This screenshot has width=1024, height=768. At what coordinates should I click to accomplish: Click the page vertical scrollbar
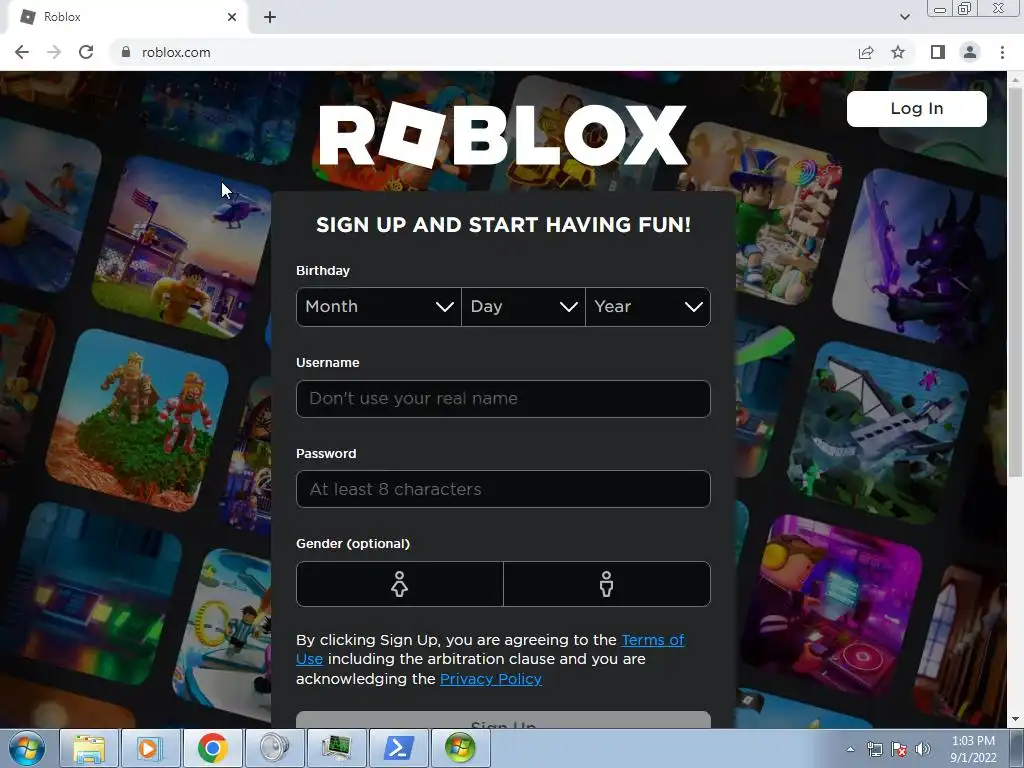[1015, 281]
